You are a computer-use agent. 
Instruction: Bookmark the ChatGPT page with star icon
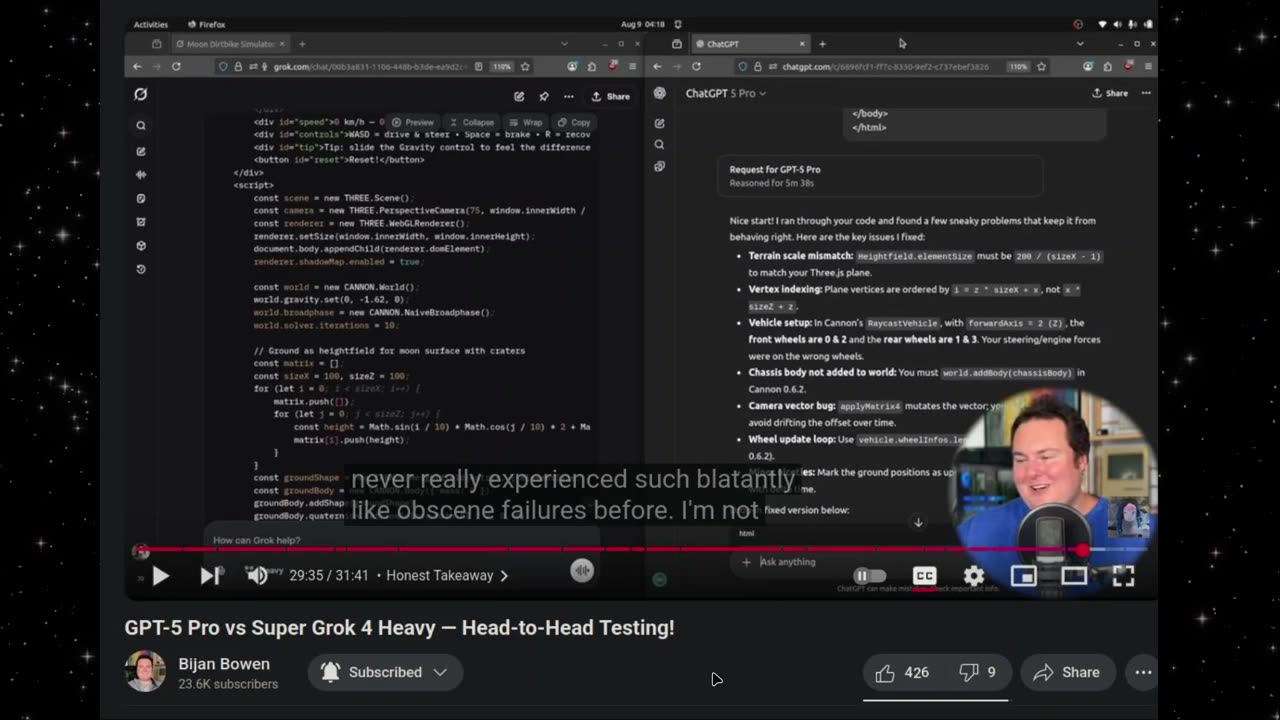tap(1041, 67)
